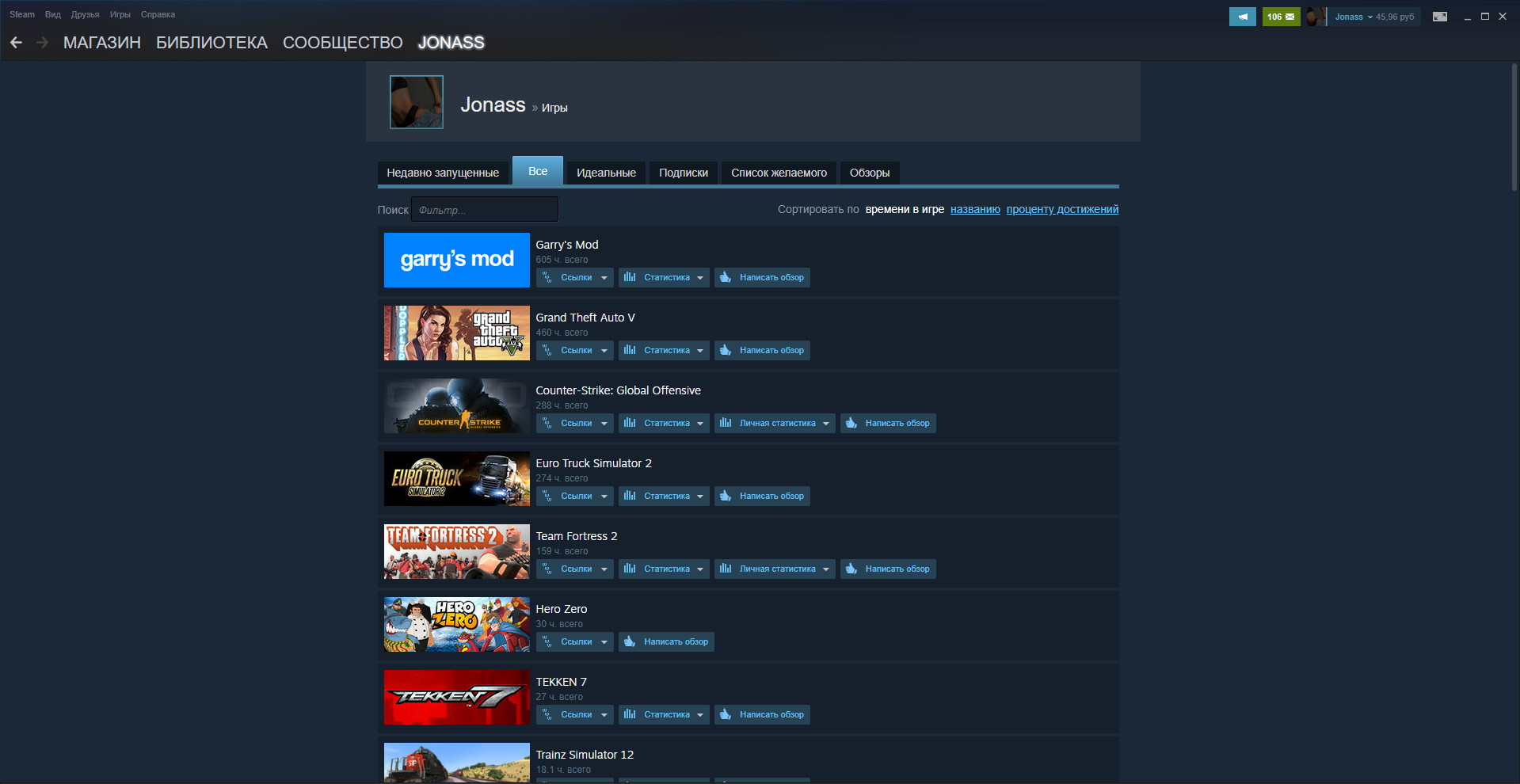
Task: Expand Личная статистика dropdown for Counter-Strike
Action: (x=775, y=423)
